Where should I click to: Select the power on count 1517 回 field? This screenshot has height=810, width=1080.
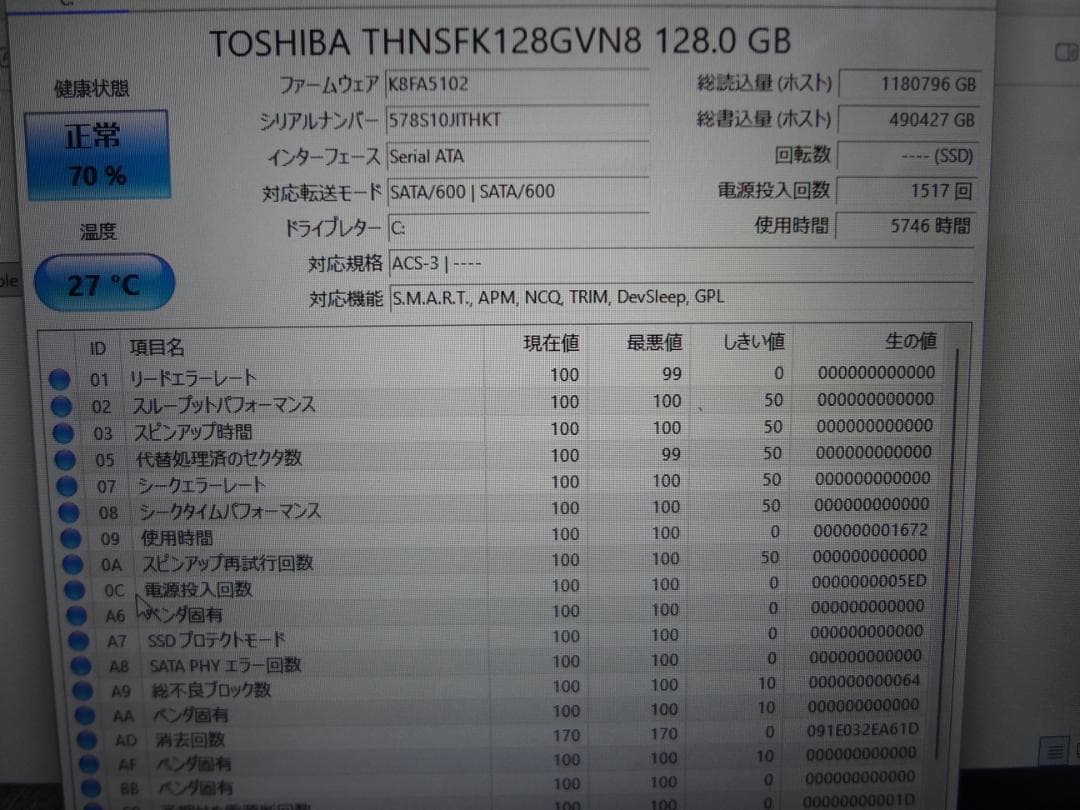point(906,191)
